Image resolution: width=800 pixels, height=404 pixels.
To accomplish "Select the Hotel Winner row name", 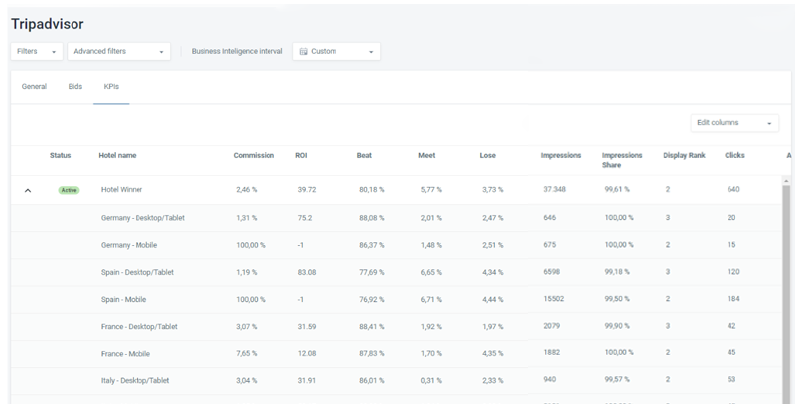I will tap(121, 190).
